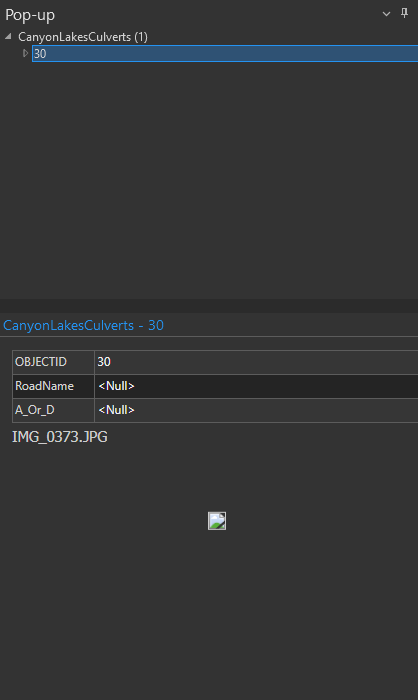Select the RoadName field label cell
This screenshot has width=418, height=700.
pos(53,386)
